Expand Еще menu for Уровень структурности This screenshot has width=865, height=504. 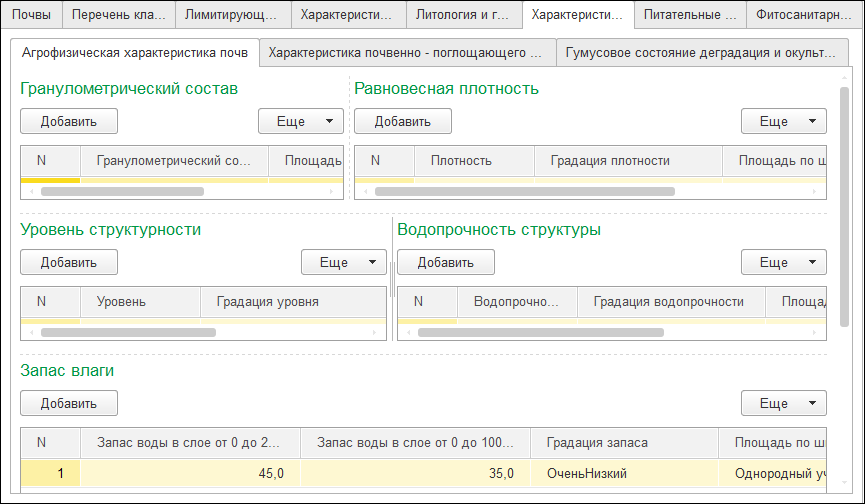pos(343,262)
